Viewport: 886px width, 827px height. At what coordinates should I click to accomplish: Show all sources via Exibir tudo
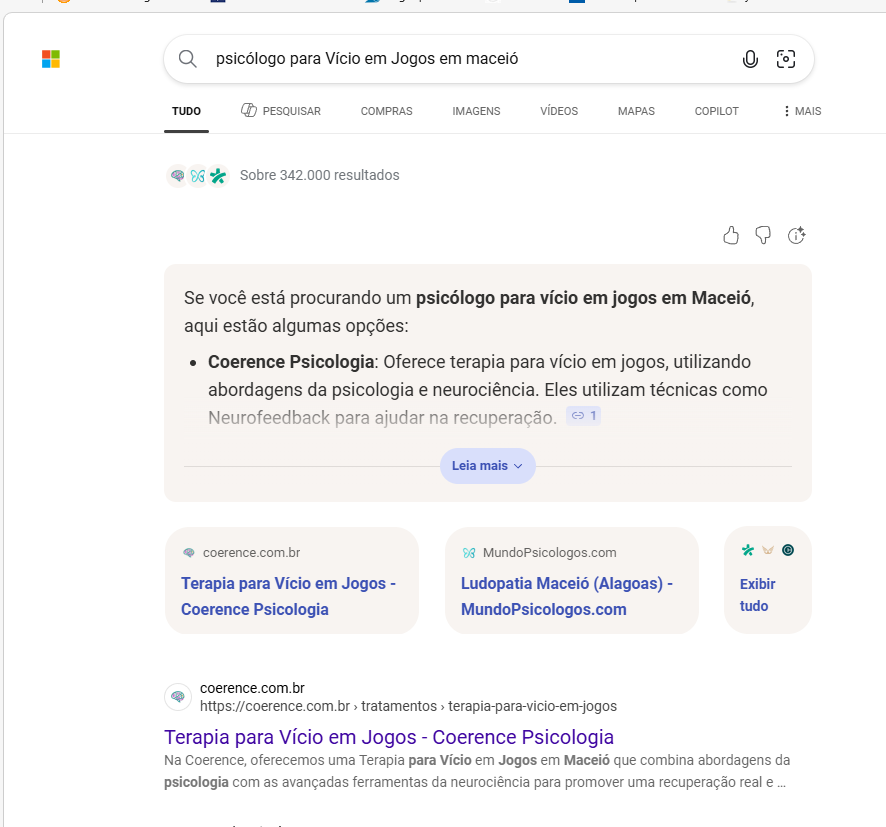[767, 580]
